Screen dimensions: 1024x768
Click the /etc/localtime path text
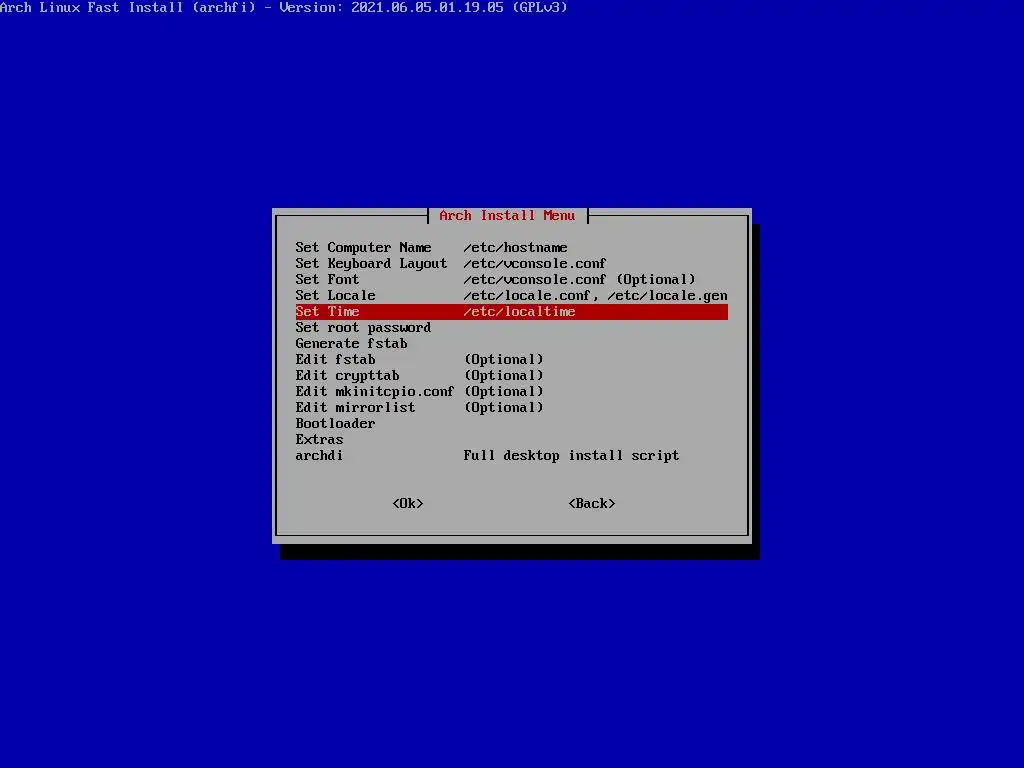pyautogui.click(x=519, y=312)
